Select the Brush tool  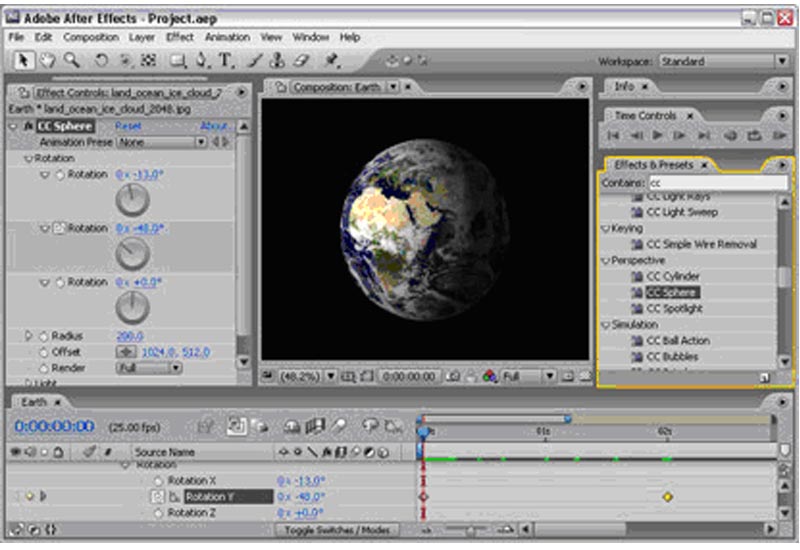tap(255, 61)
